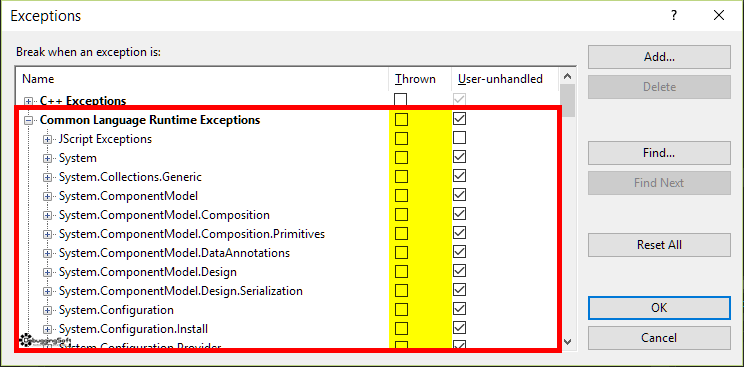Check Thrown for System.Configuration.Install
744x367 pixels.
pyautogui.click(x=401, y=328)
